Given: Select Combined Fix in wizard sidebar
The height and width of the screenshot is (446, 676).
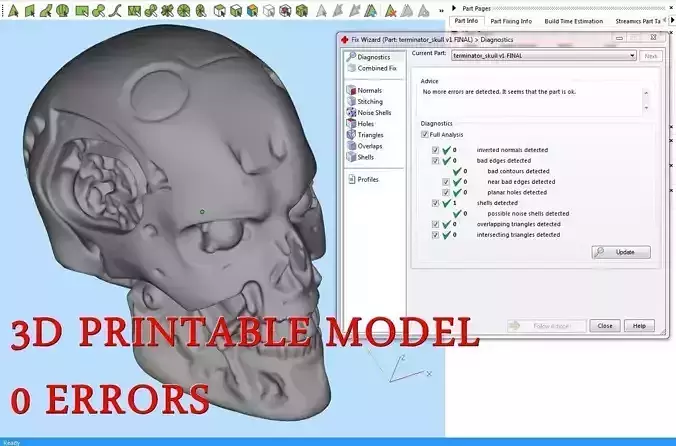Looking at the screenshot, I should [372, 68].
